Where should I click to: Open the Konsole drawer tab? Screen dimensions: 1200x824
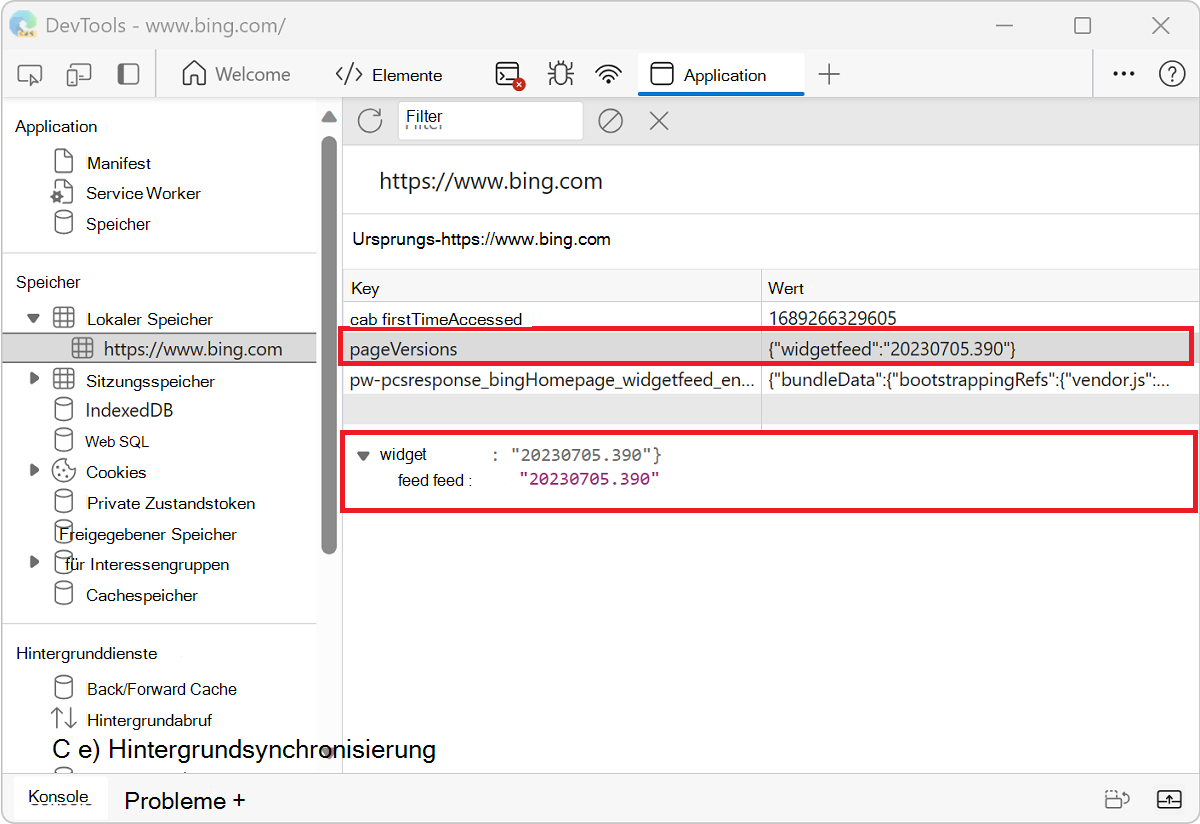pos(58,797)
